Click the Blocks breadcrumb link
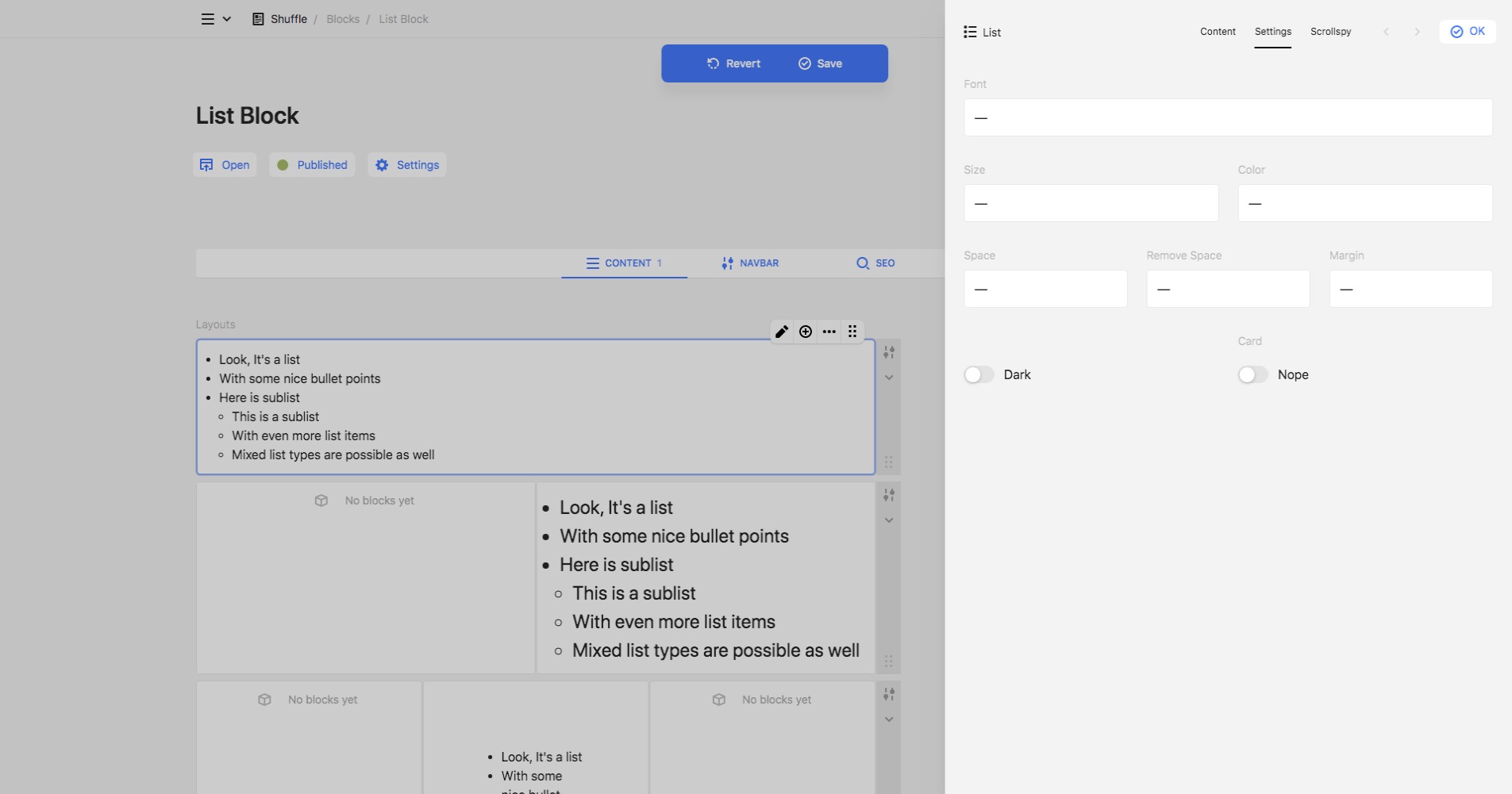The width and height of the screenshot is (1512, 794). (x=343, y=19)
